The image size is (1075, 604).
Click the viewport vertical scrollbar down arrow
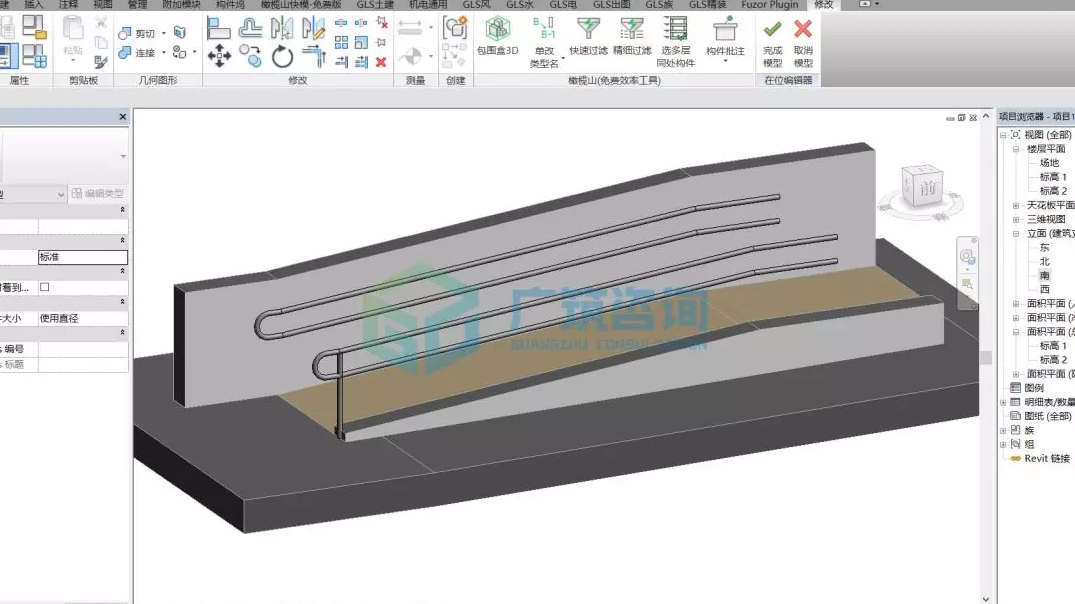[x=985, y=599]
